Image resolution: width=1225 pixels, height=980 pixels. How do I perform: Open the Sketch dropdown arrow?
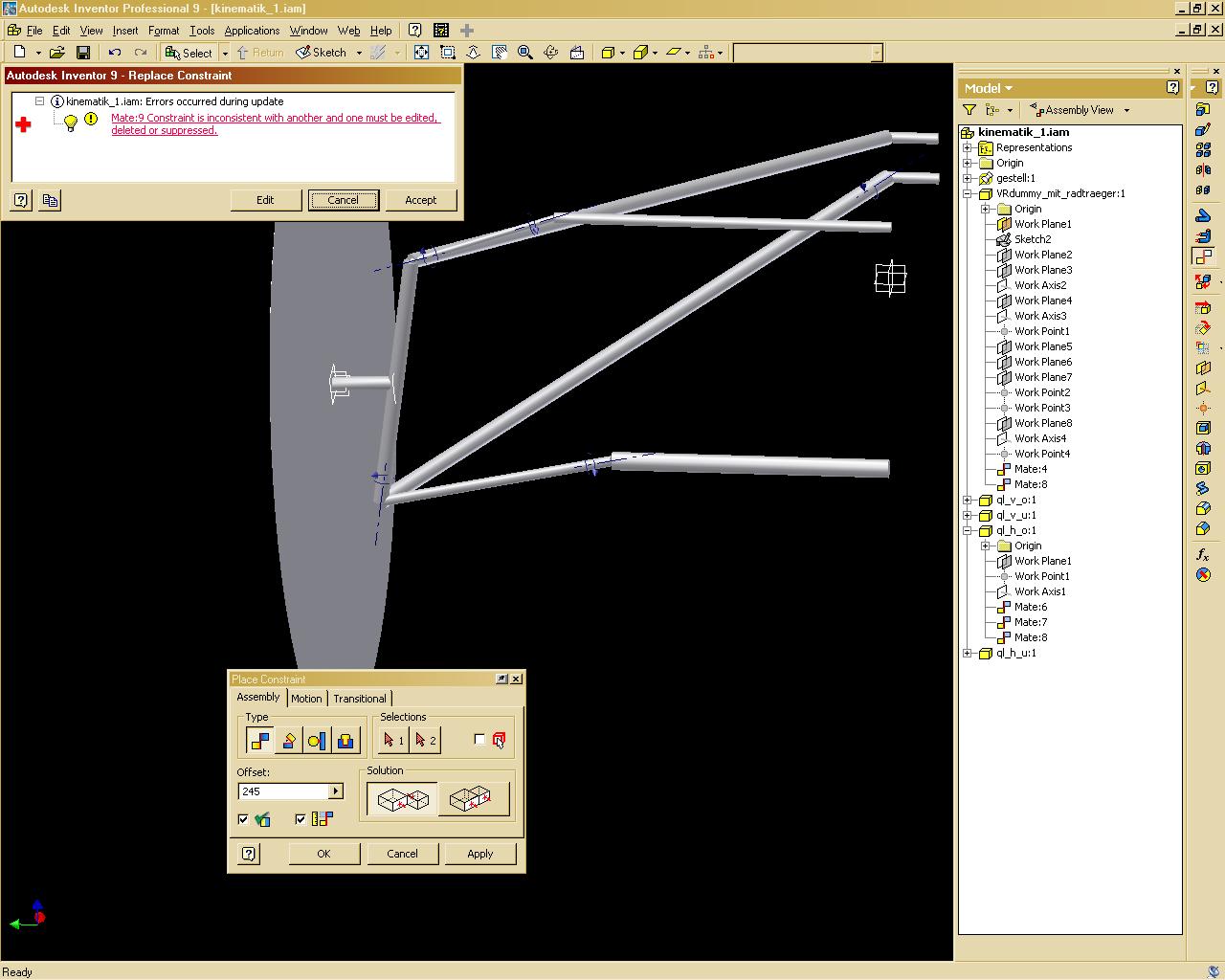(x=359, y=54)
